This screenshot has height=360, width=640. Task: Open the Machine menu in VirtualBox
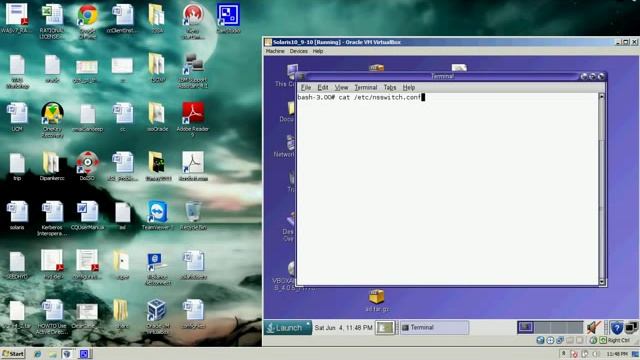275,51
